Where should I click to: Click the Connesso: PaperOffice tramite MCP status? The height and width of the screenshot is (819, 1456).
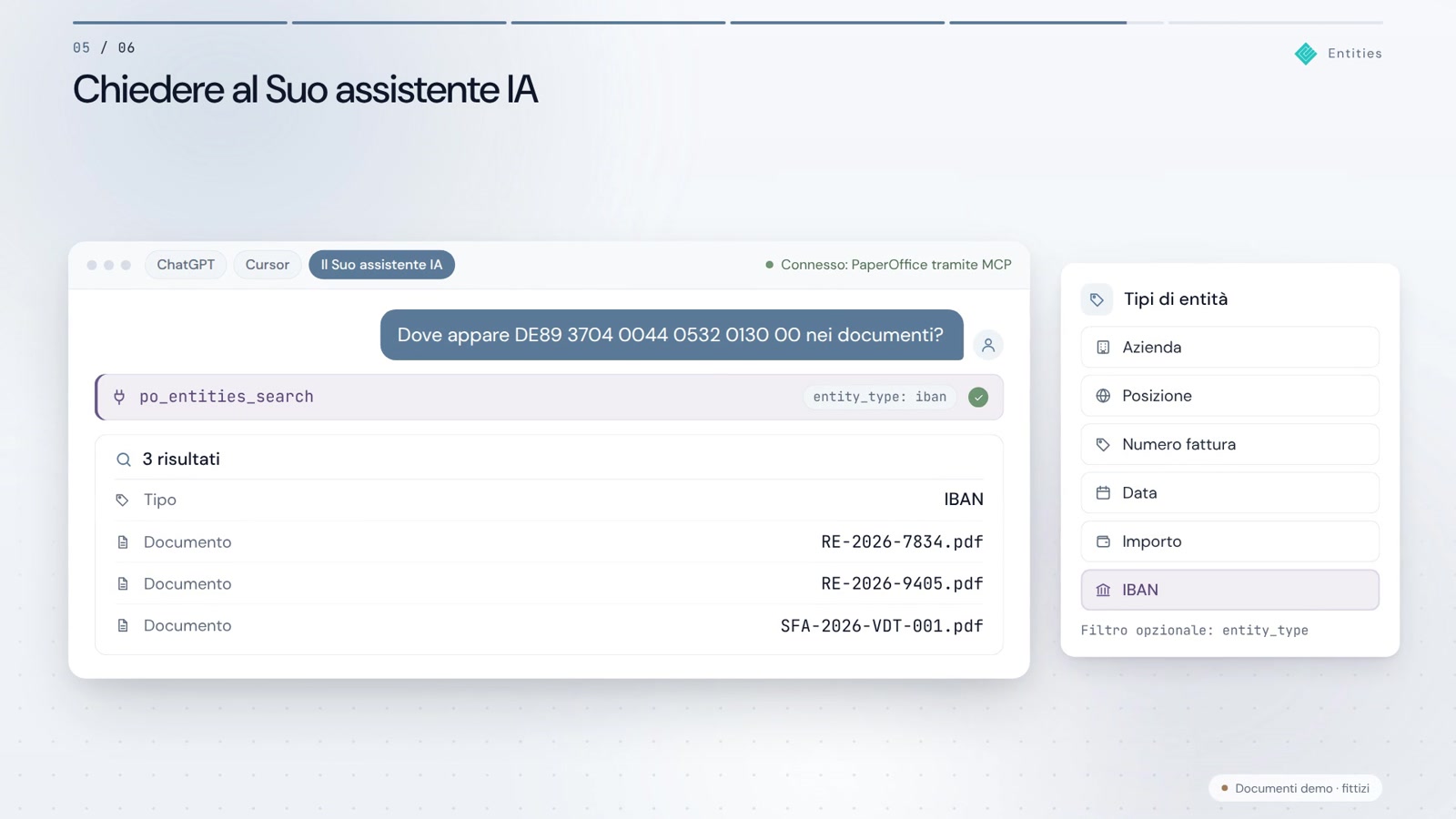(x=888, y=265)
